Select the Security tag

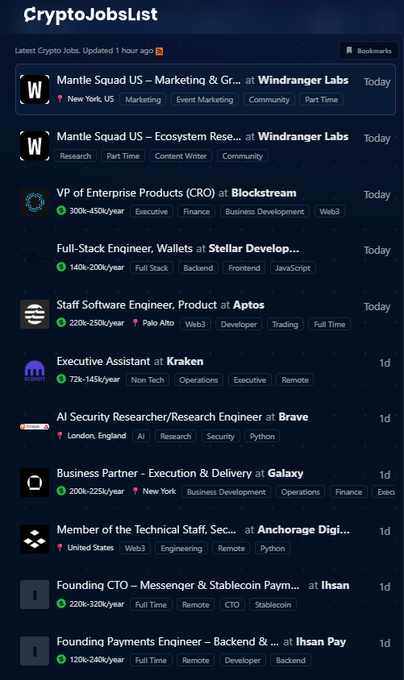click(x=220, y=436)
